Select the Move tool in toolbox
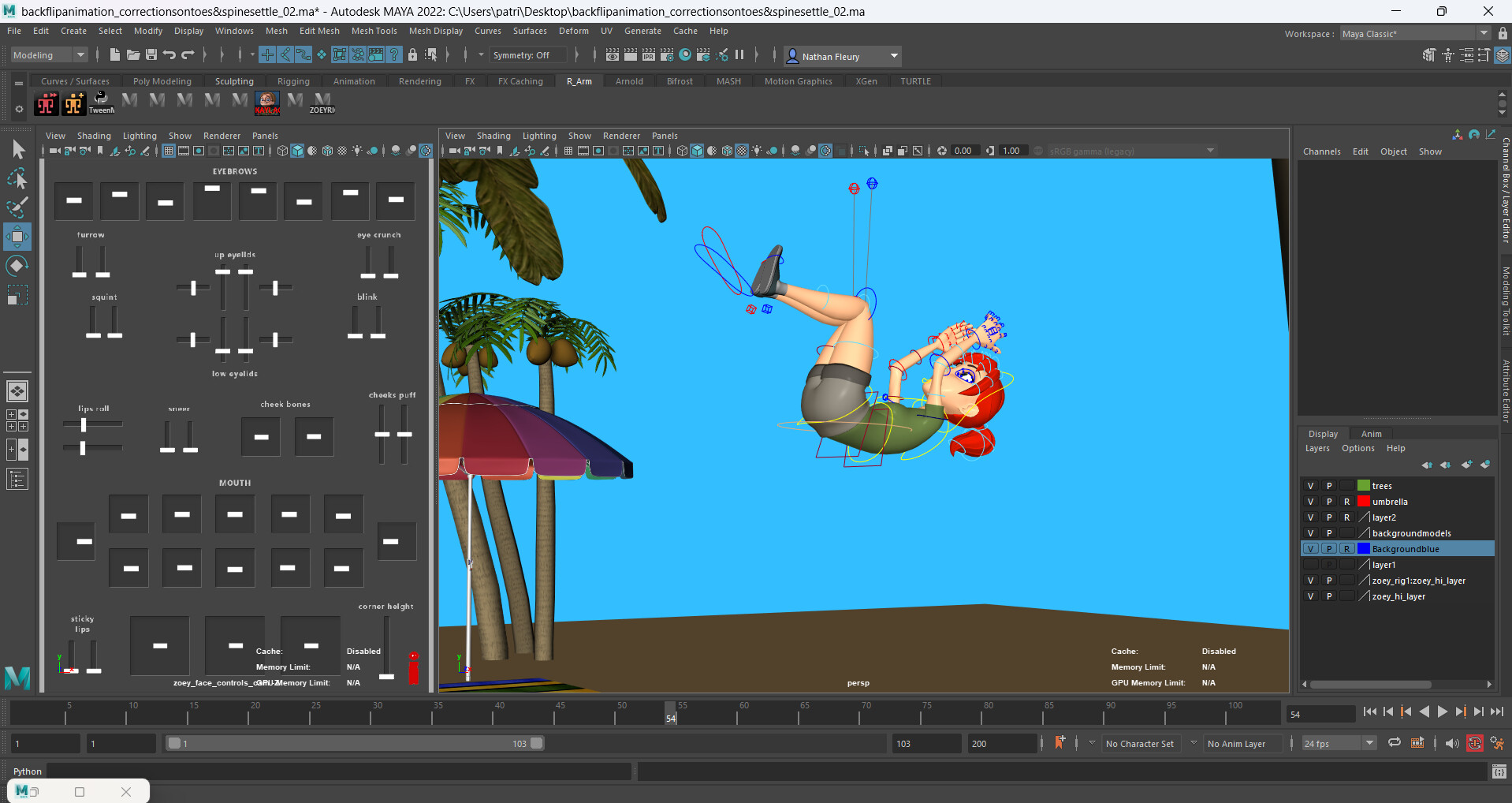 pyautogui.click(x=17, y=237)
